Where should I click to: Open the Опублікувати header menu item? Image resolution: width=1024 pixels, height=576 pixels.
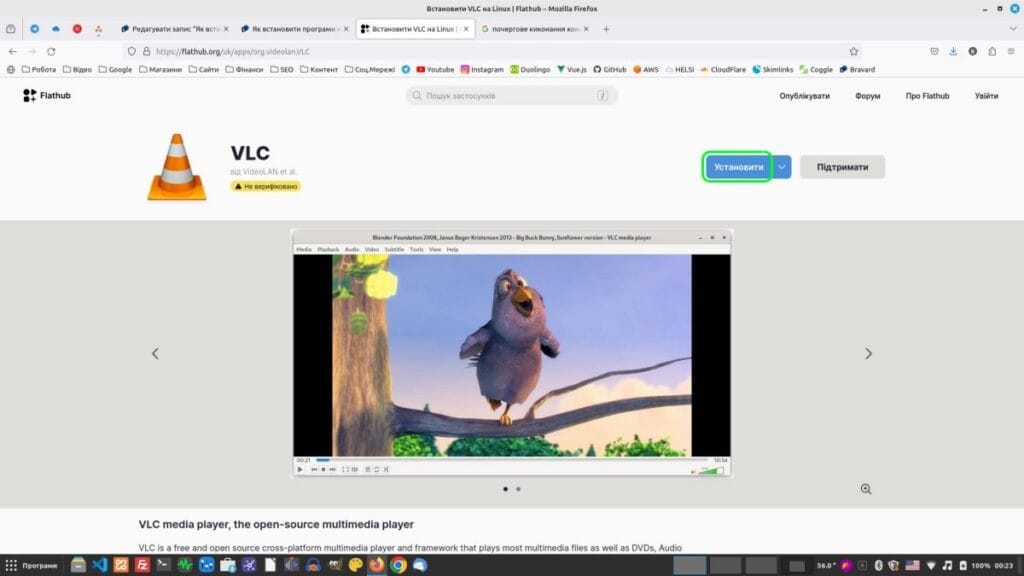[805, 96]
